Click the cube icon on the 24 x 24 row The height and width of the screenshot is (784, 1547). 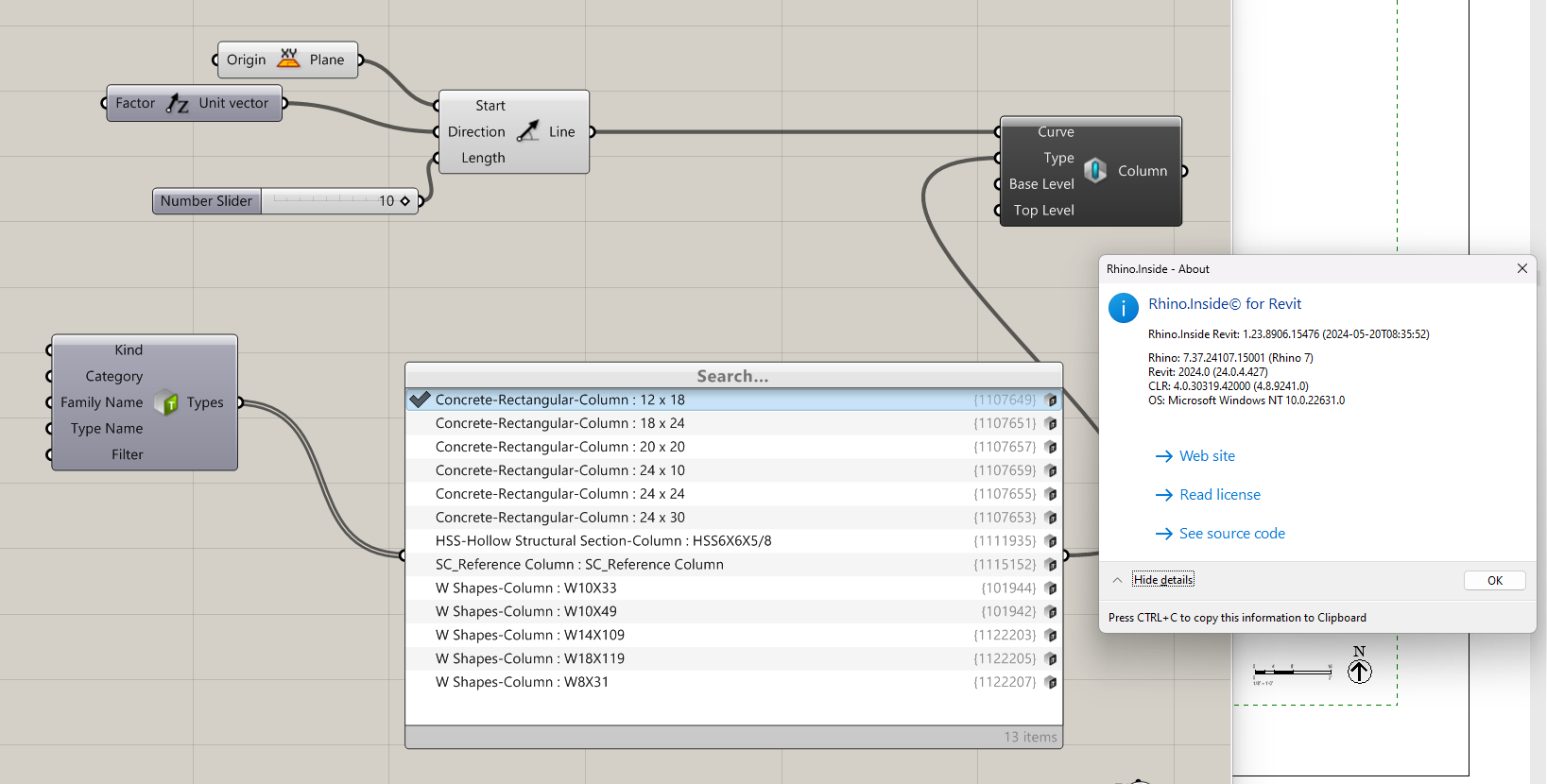point(1050,494)
